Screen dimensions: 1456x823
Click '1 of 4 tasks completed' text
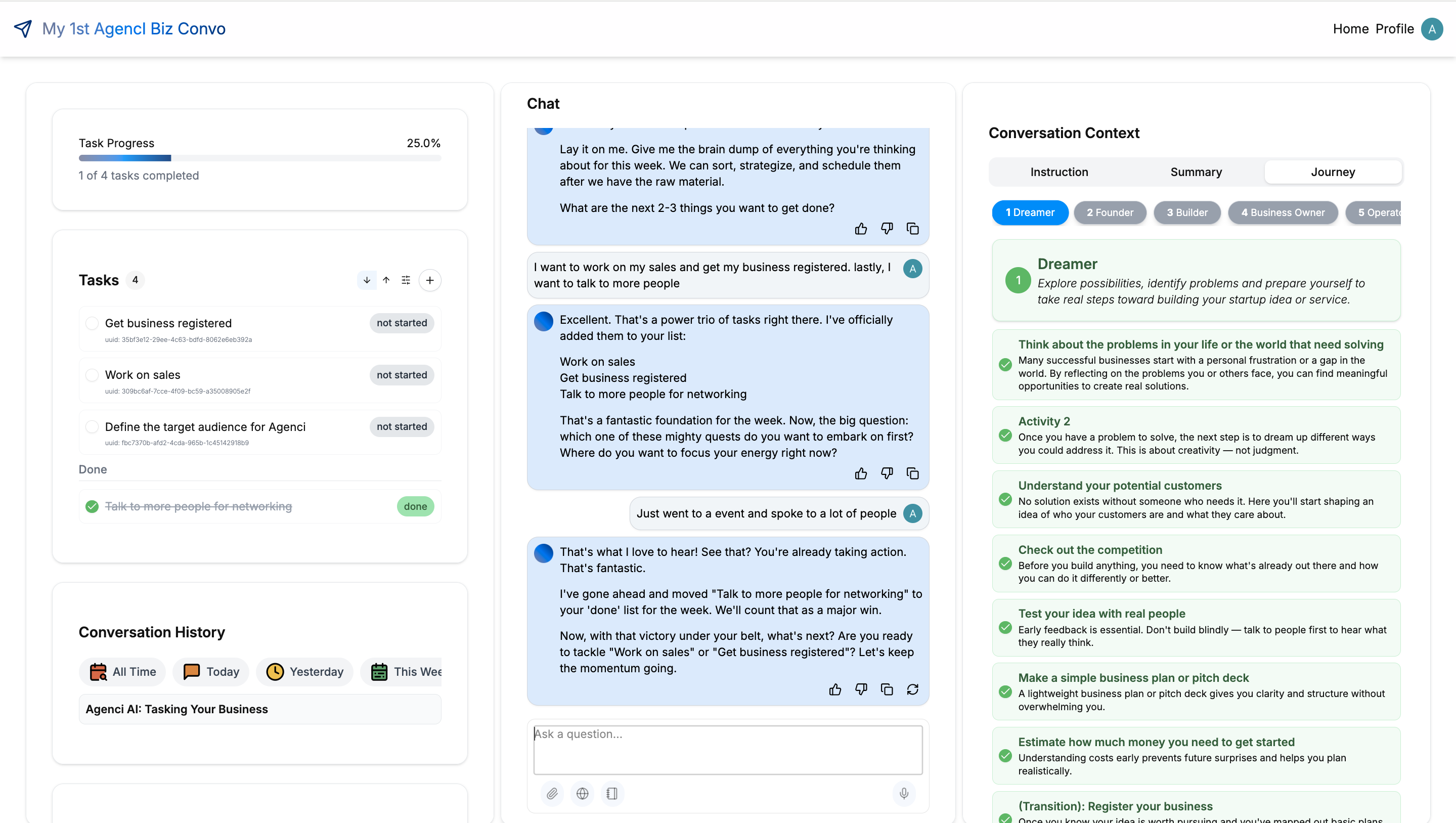click(139, 175)
